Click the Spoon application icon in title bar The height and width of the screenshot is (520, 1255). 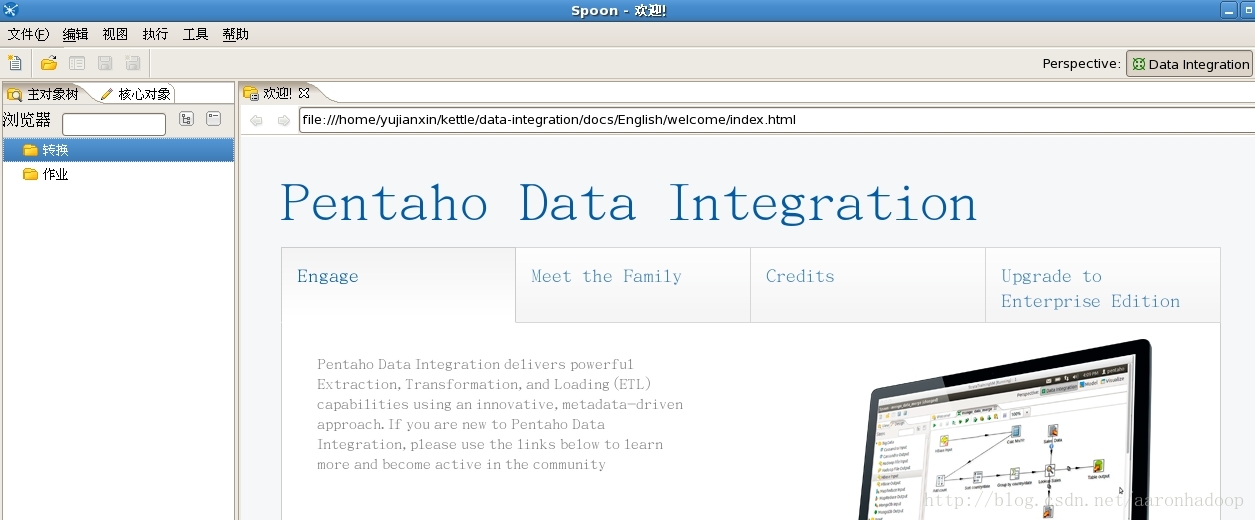pos(11,10)
